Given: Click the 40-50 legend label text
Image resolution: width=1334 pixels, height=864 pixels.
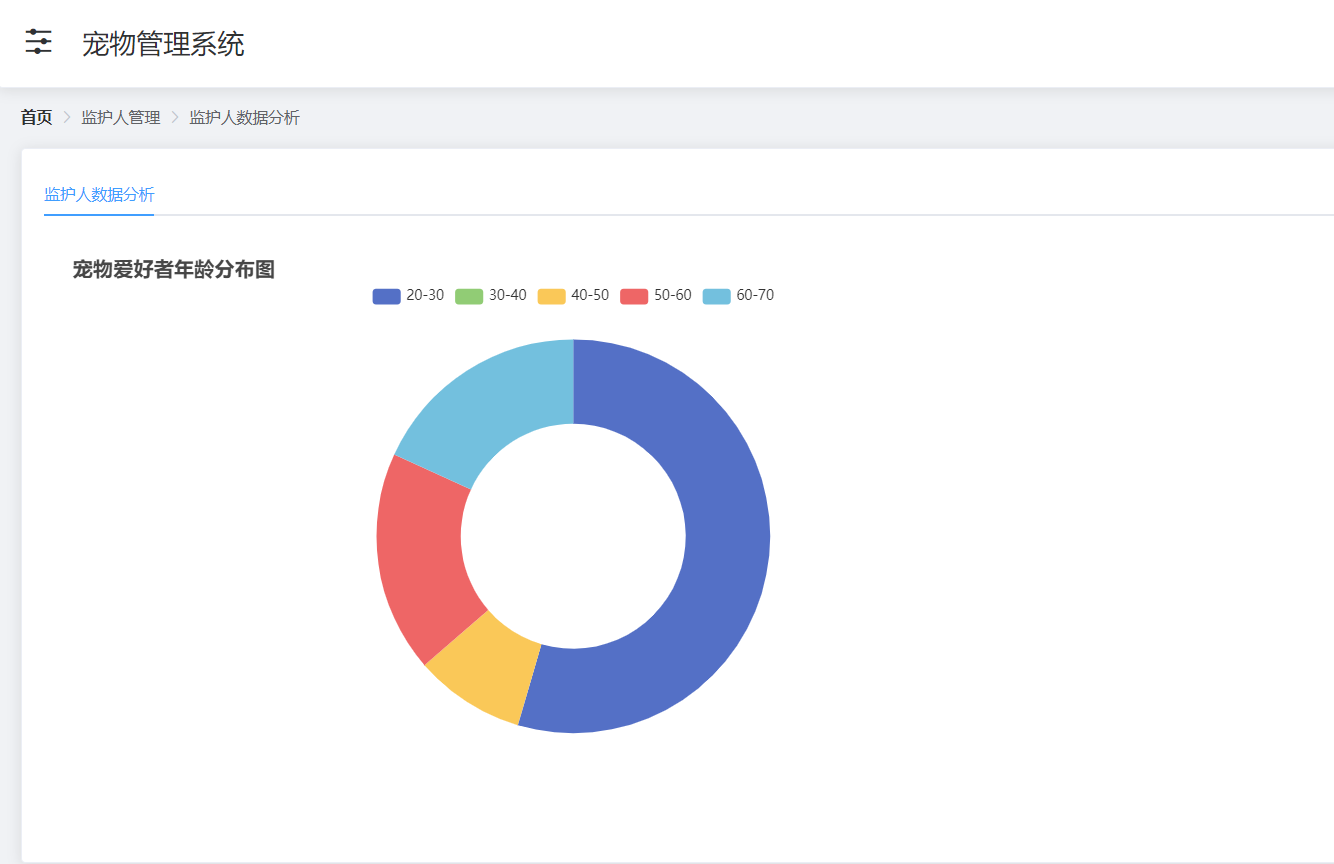Looking at the screenshot, I should [x=590, y=296].
